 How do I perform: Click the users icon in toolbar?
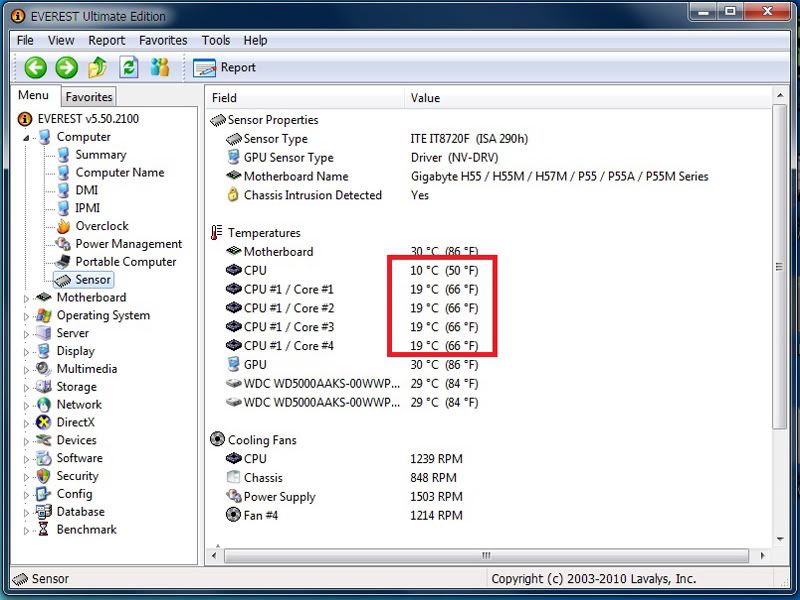[x=160, y=67]
